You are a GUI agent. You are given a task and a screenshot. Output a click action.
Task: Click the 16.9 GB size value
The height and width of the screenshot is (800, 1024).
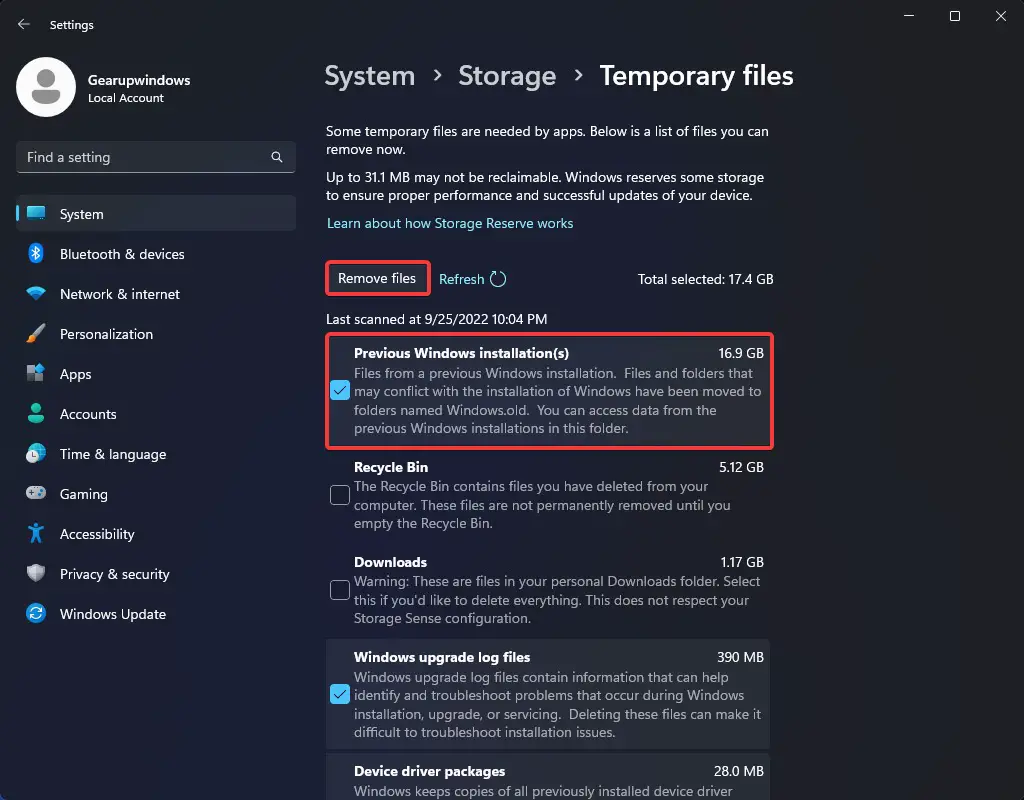741,353
